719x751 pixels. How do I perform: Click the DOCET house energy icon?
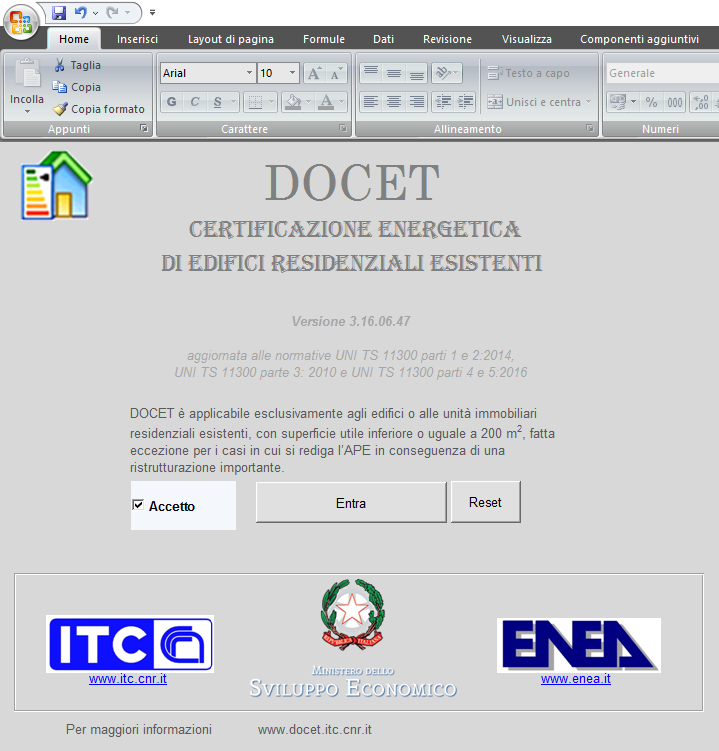pos(57,186)
